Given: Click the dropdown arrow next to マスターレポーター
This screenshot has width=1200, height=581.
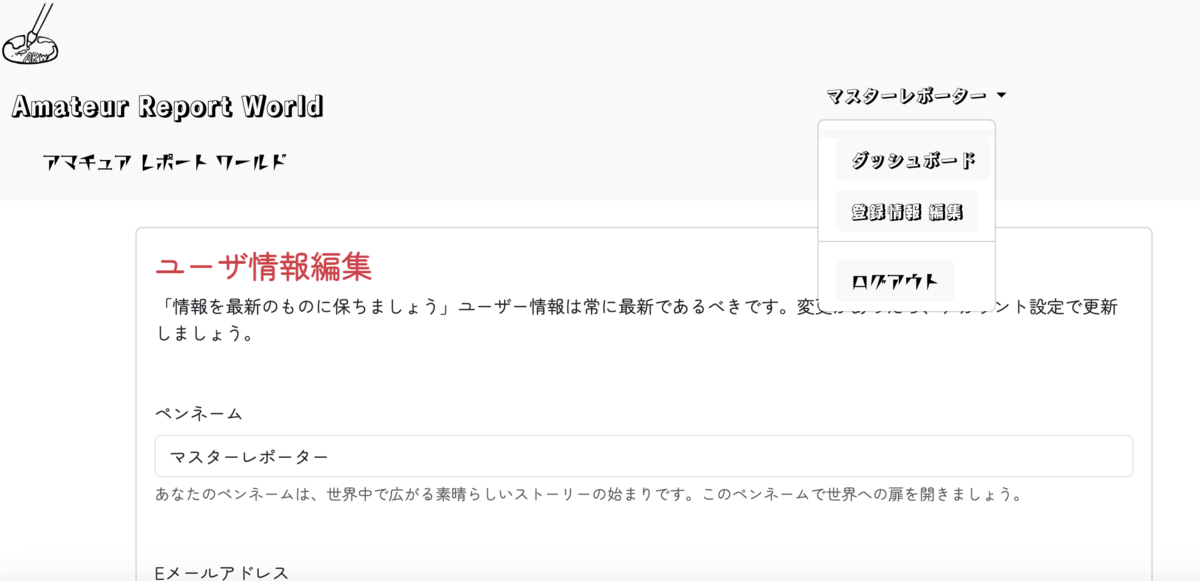Looking at the screenshot, I should [1005, 96].
